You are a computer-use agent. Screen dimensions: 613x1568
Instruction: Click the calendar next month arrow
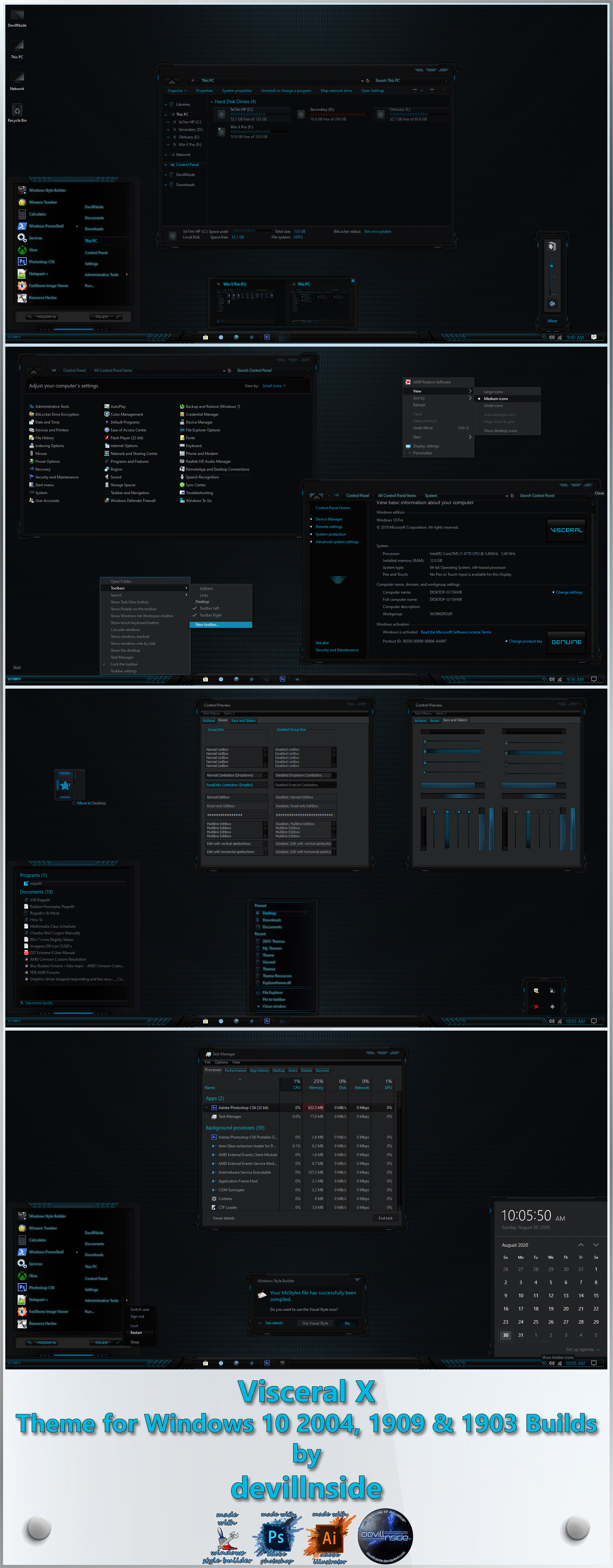[596, 1245]
